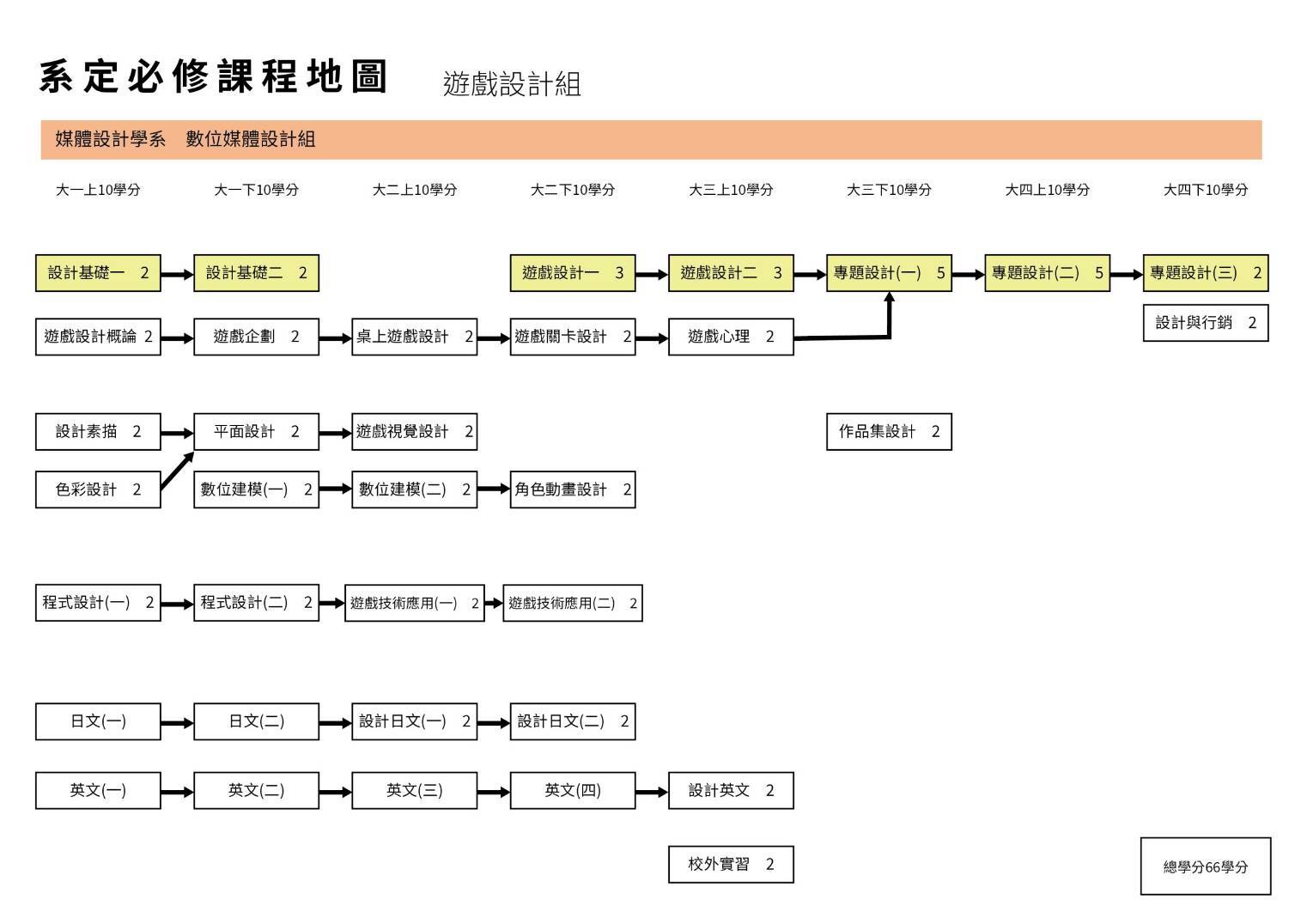
Task: Select the 設計與行銷 course box
Action: (1205, 323)
